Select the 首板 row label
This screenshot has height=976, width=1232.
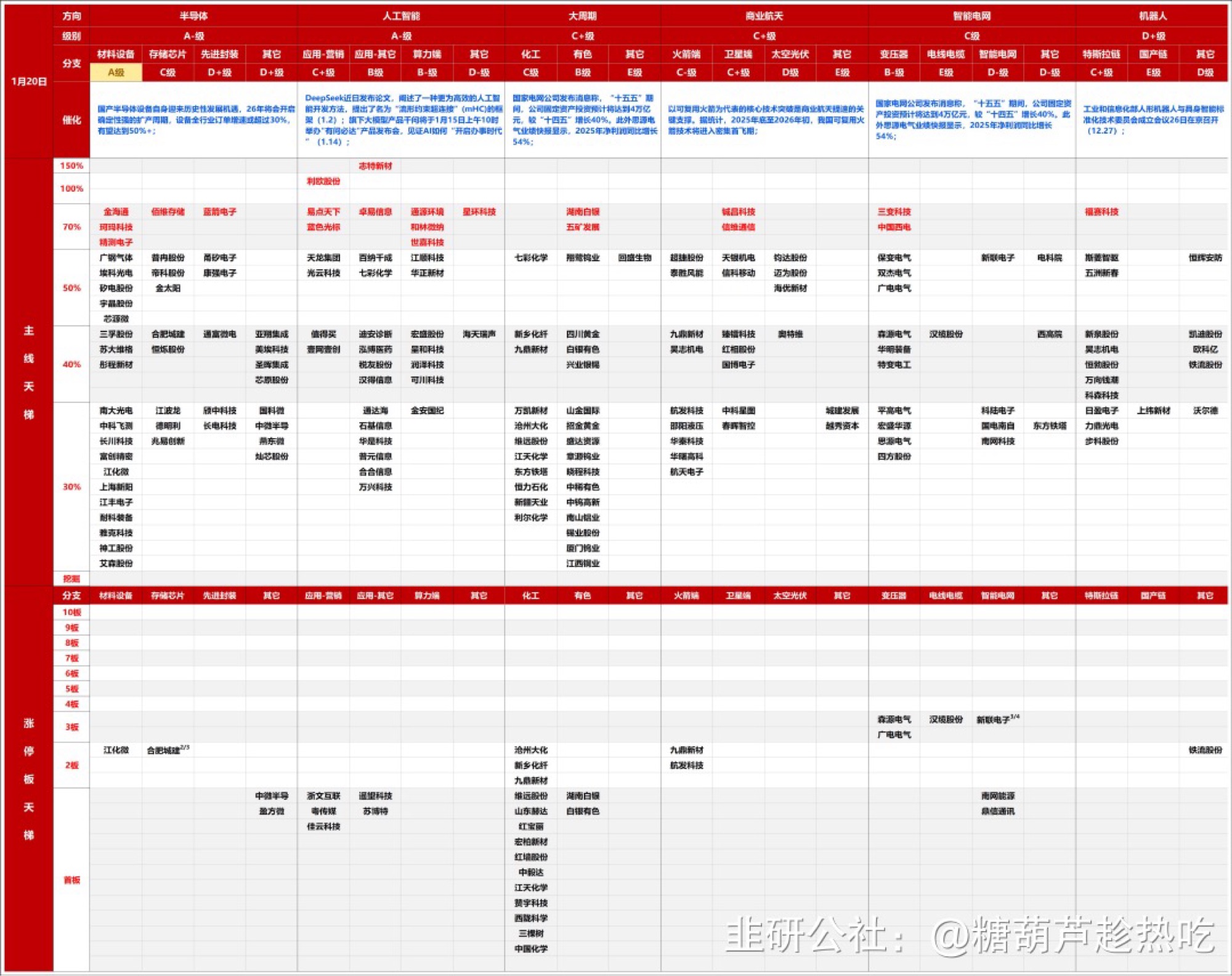[x=71, y=879]
